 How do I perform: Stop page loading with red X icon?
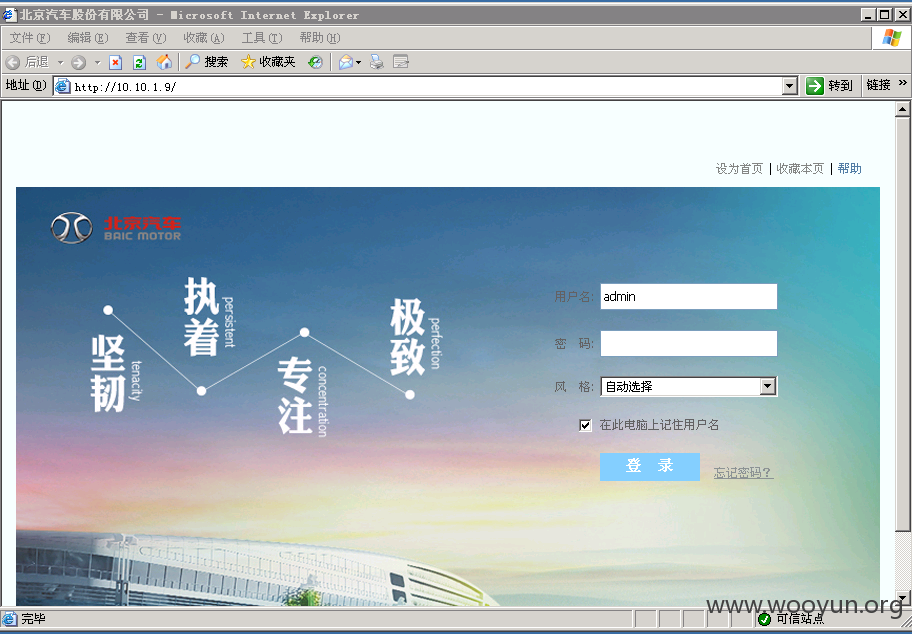click(x=115, y=62)
